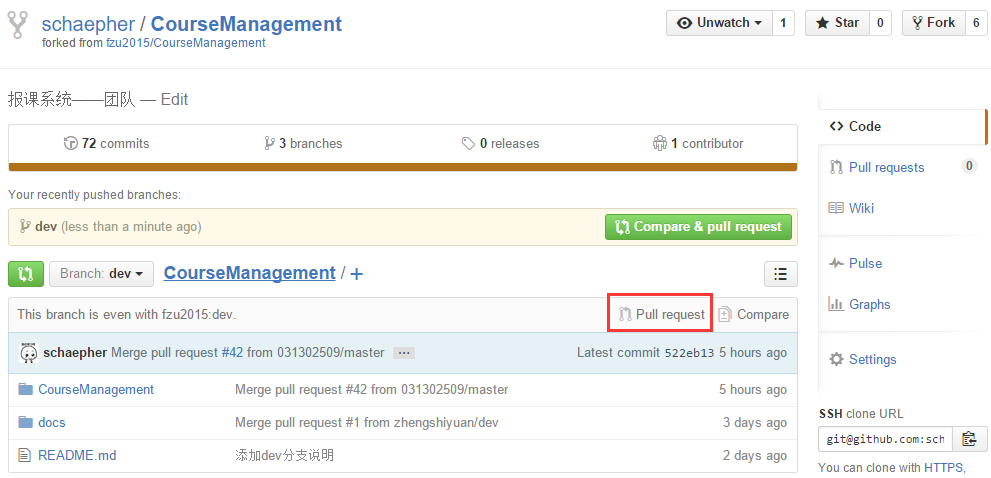The image size is (991, 478).
Task: View the 1 contributor
Action: pos(698,144)
